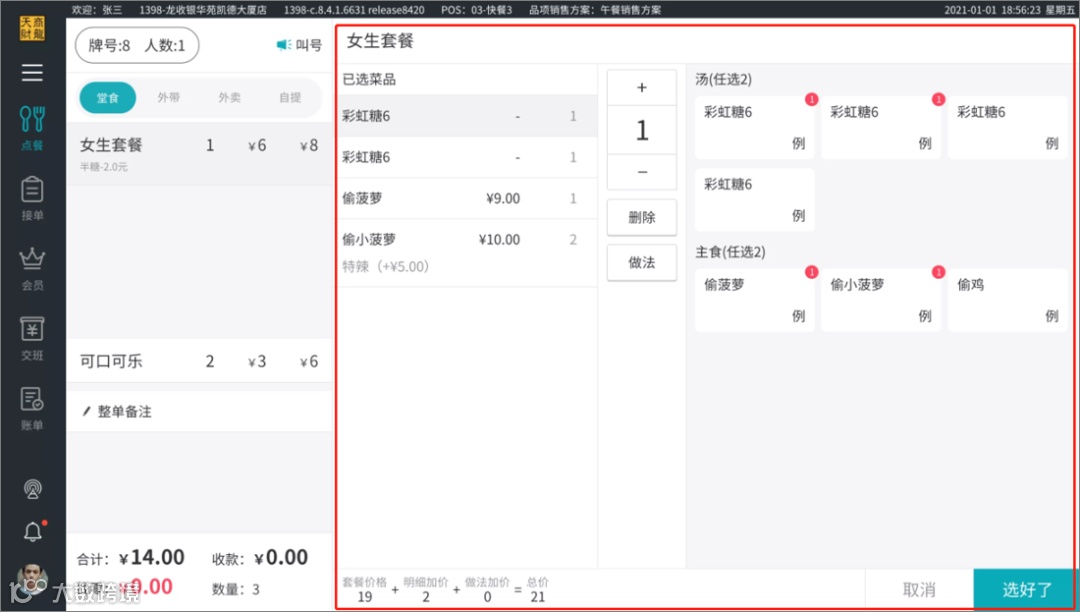Open the hamburger menu in sidebar
1080x612 pixels.
point(32,72)
